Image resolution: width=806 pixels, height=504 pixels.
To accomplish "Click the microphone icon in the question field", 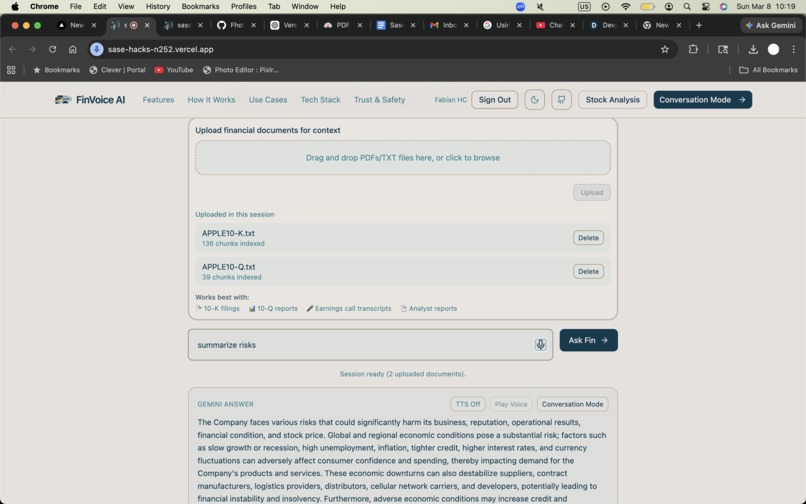I will (x=540, y=345).
